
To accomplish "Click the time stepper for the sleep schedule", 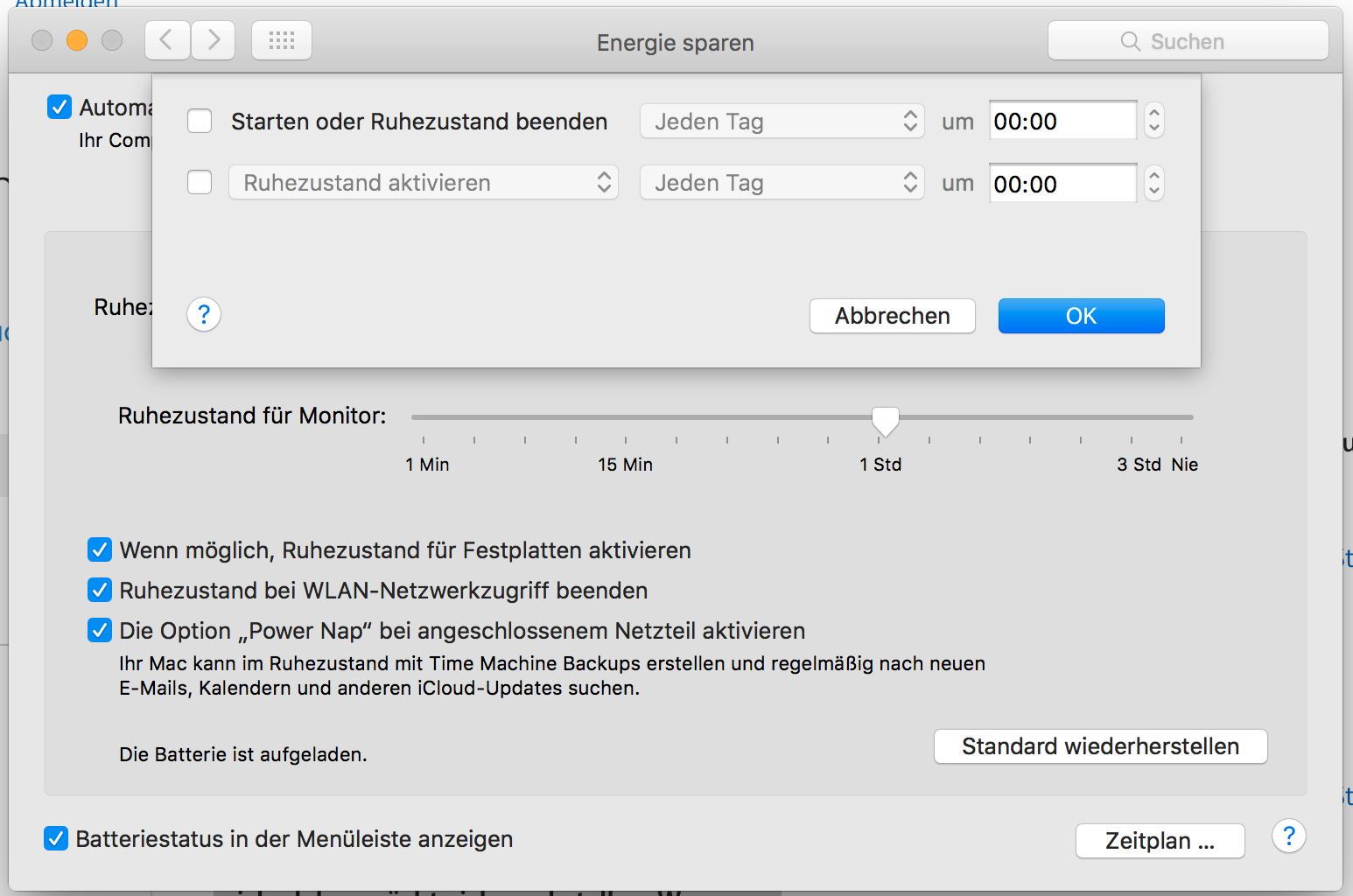I will 1154,183.
